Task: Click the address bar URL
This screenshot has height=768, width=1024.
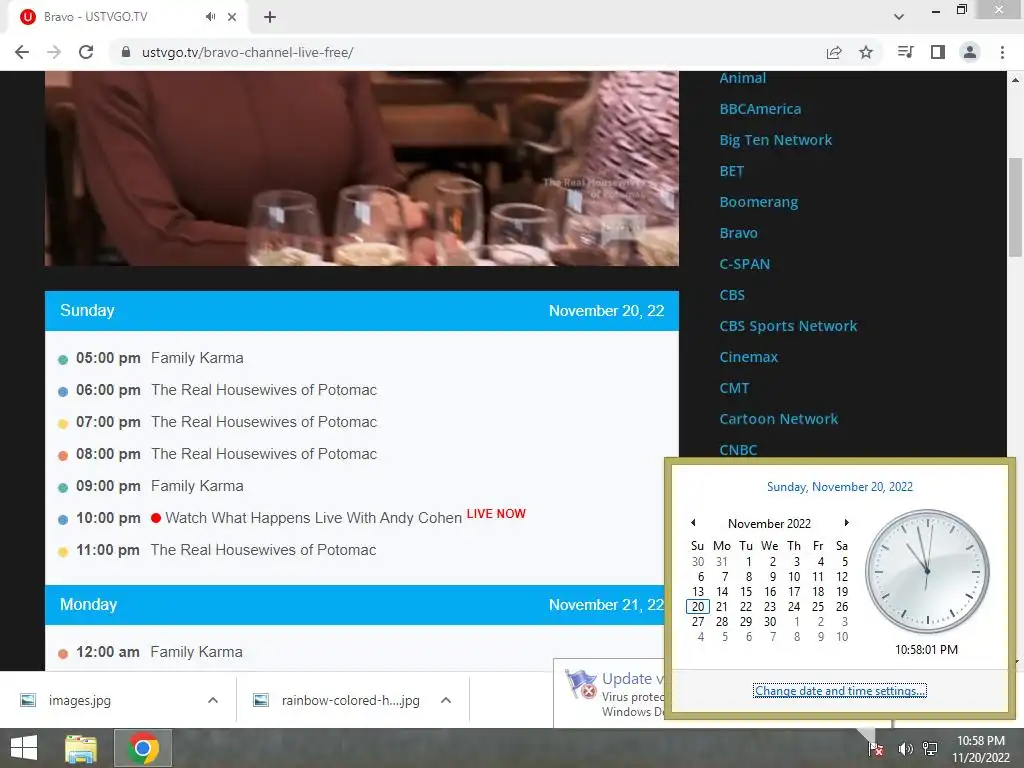Action: click(x=248, y=52)
